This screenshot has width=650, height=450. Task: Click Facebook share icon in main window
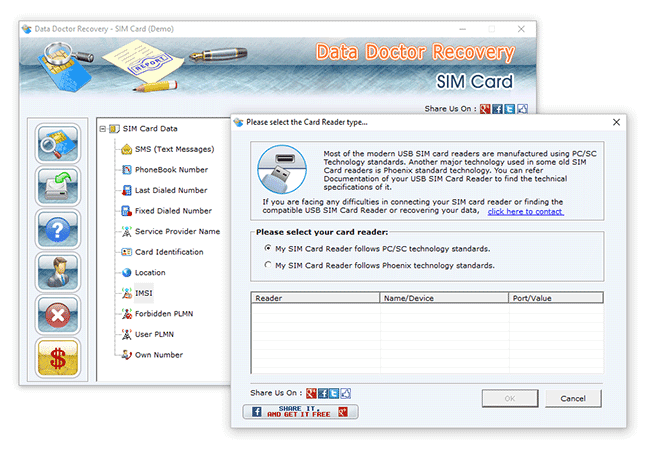click(497, 109)
